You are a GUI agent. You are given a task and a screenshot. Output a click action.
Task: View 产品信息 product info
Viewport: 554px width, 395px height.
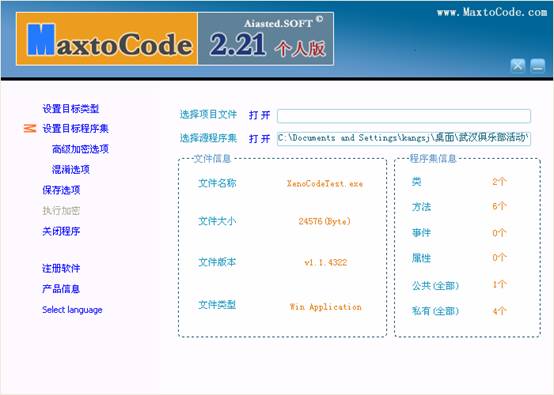[61, 289]
